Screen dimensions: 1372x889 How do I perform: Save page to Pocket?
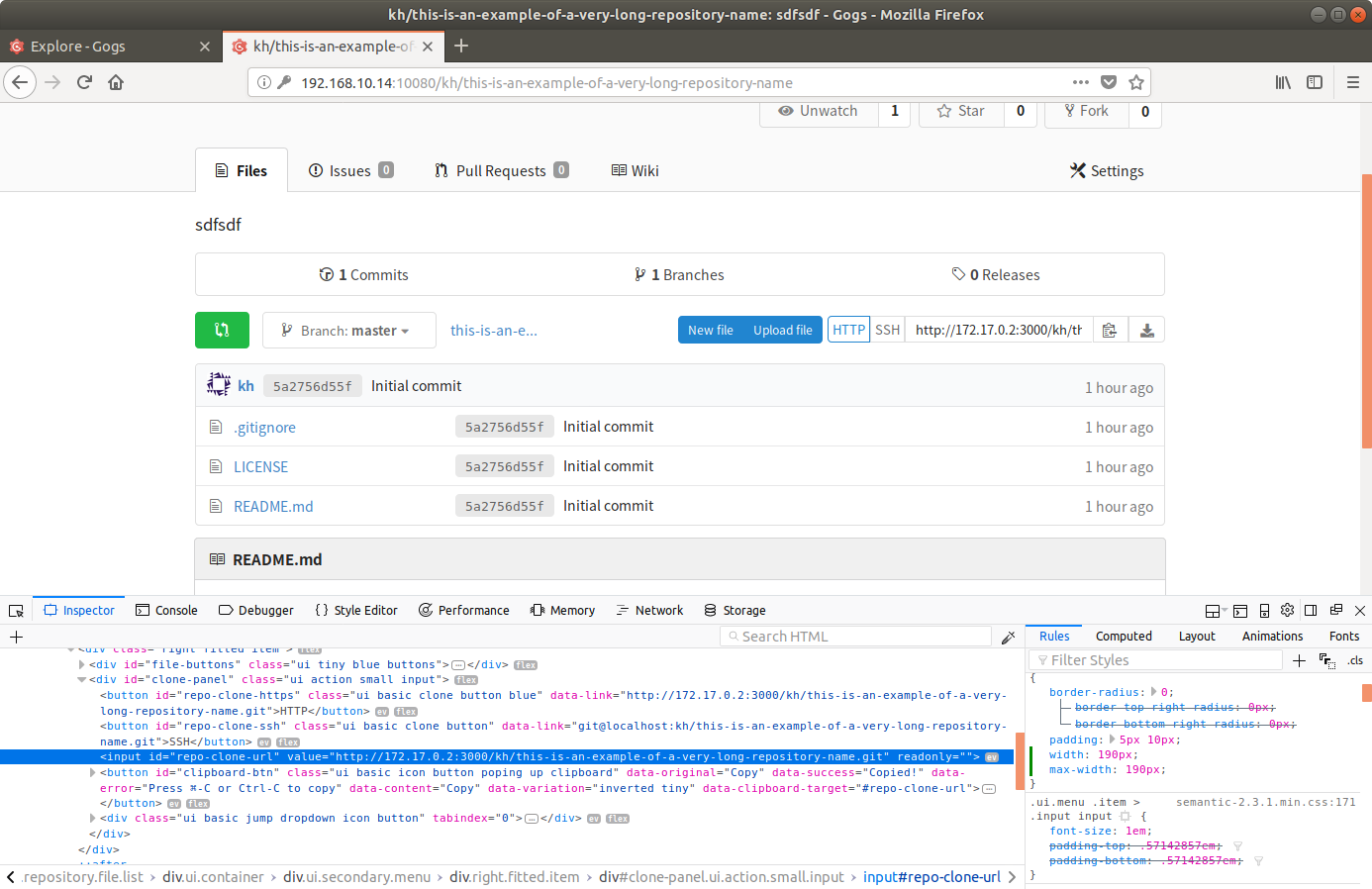[1109, 82]
